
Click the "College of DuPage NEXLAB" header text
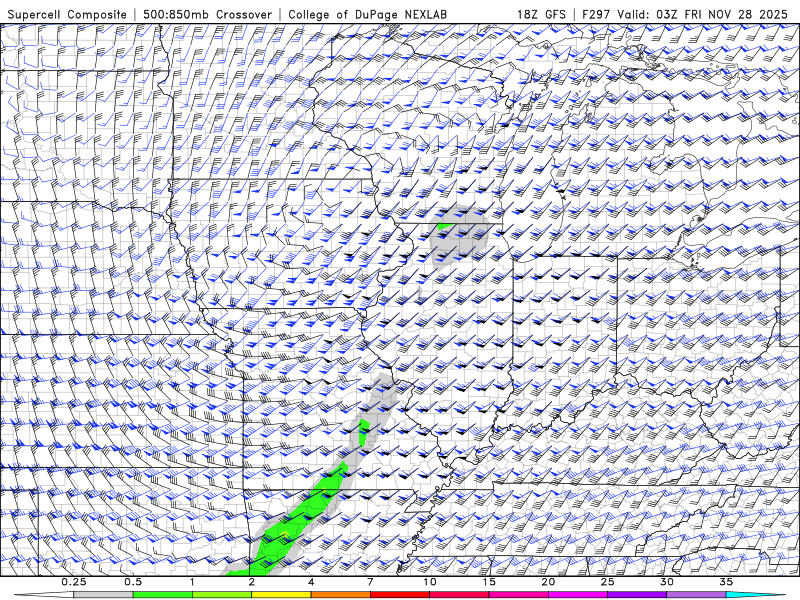tap(367, 14)
